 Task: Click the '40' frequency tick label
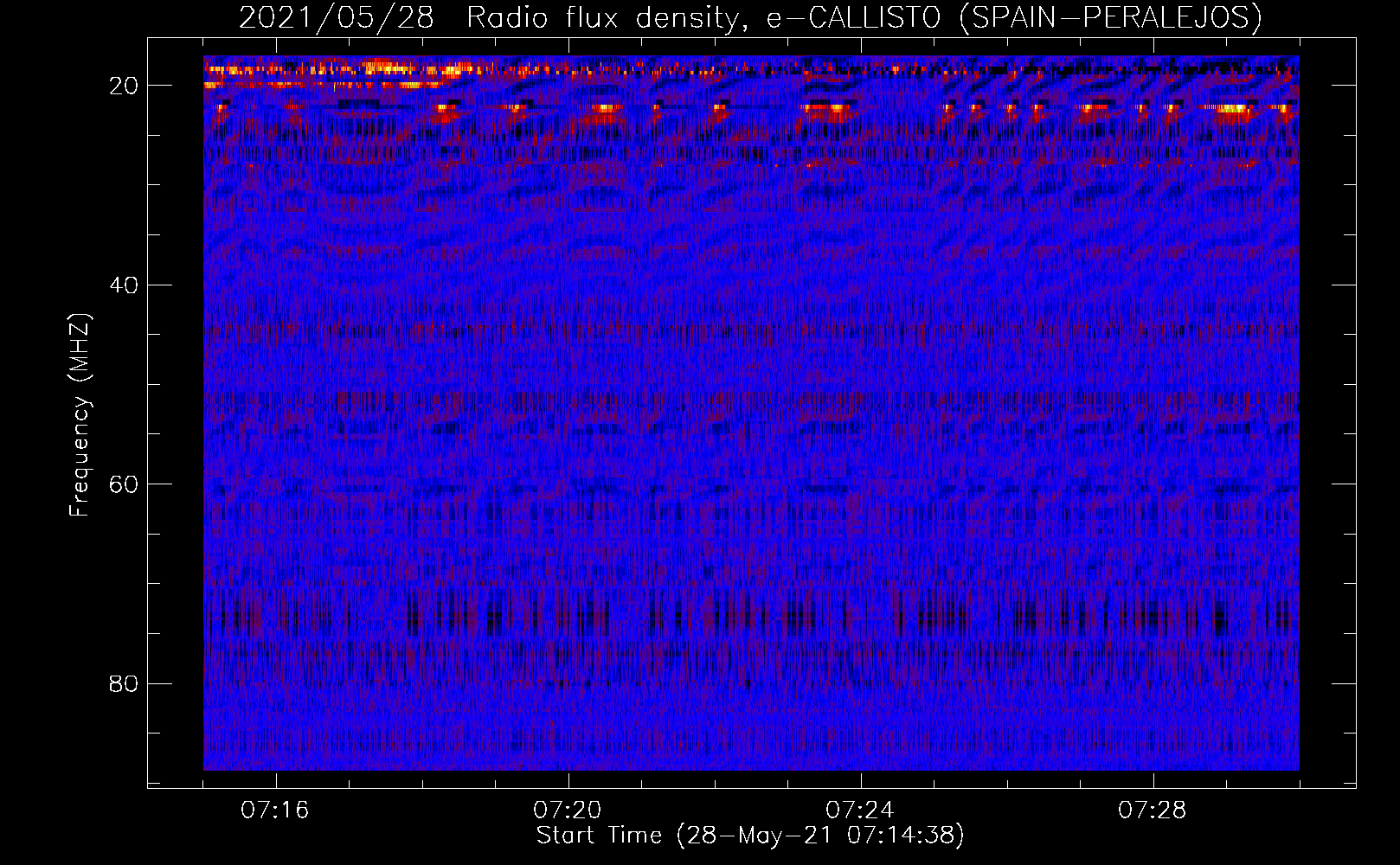coord(125,285)
